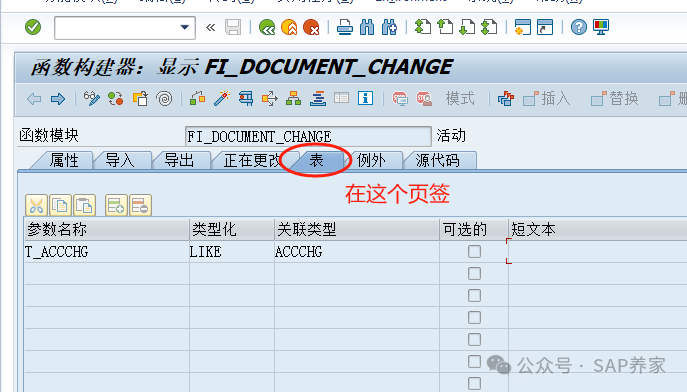
Task: Click the 模式 pattern button
Action: pyautogui.click(x=460, y=99)
